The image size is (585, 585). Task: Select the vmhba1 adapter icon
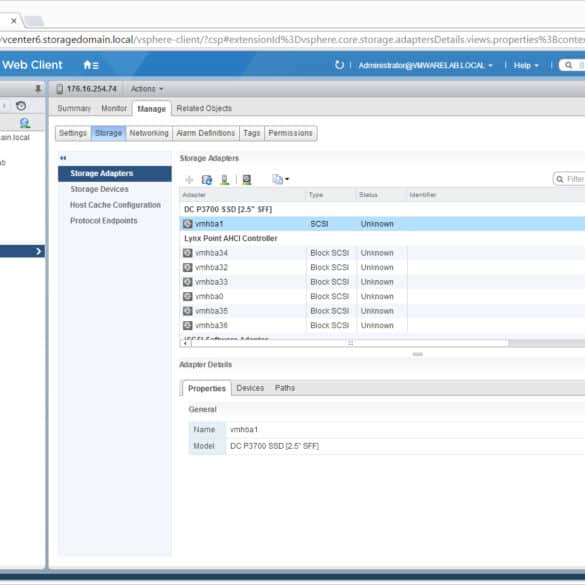click(x=187, y=224)
